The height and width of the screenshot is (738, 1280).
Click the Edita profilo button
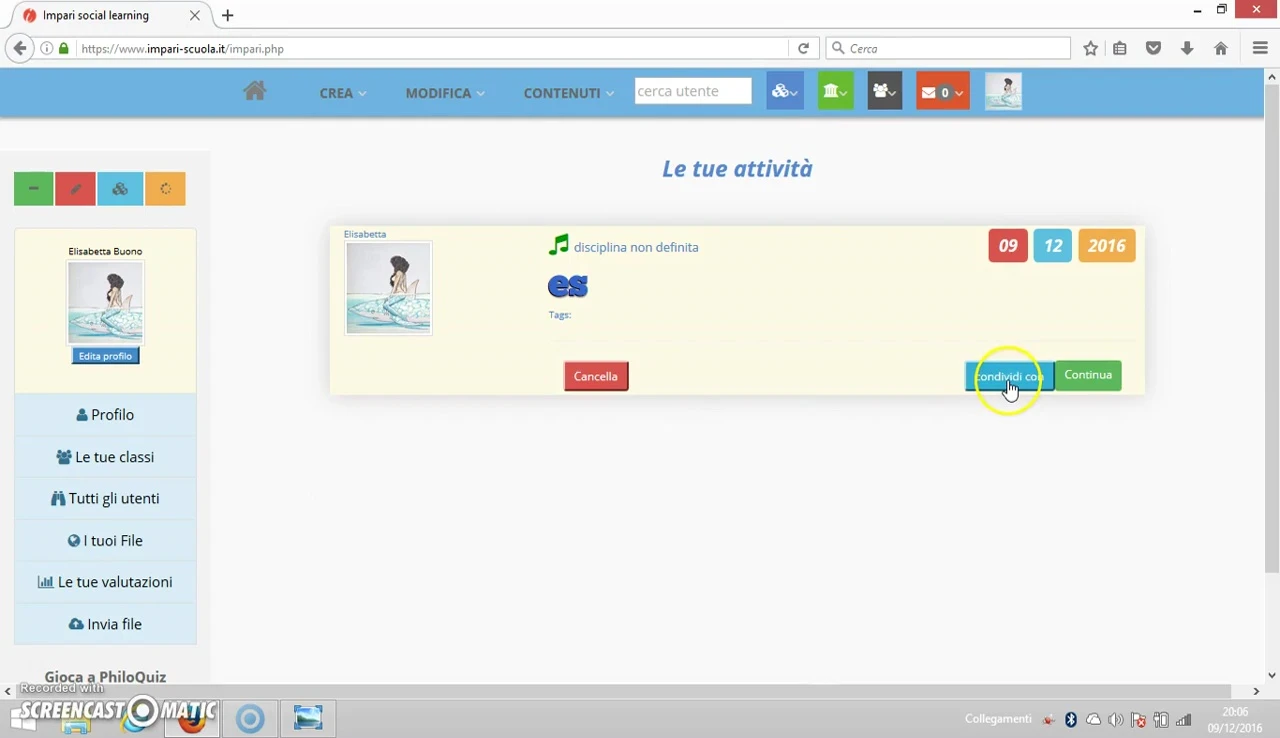[105, 356]
